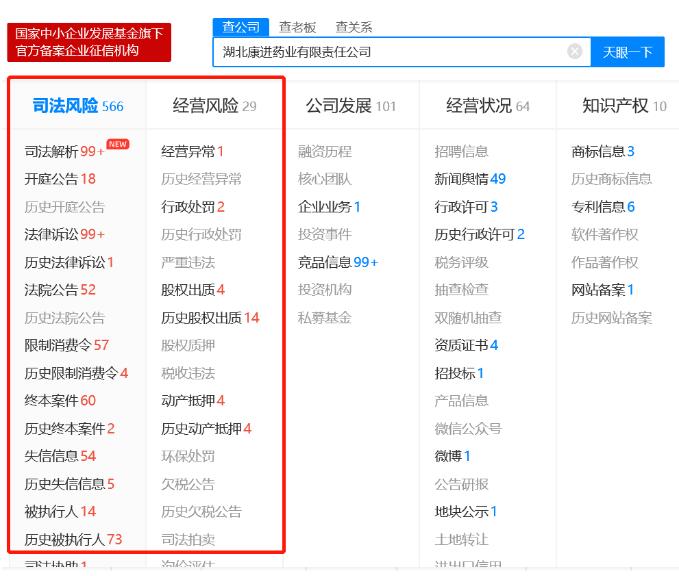Open the 司法风险 566 category header

point(77,106)
